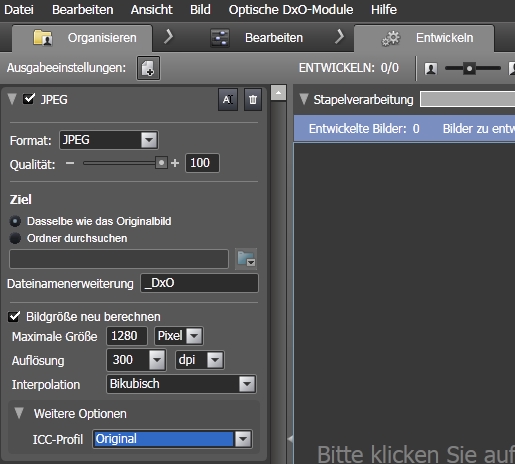Click the thumbnail size slider
Screen dimensions: 515x464
(x=469, y=69)
